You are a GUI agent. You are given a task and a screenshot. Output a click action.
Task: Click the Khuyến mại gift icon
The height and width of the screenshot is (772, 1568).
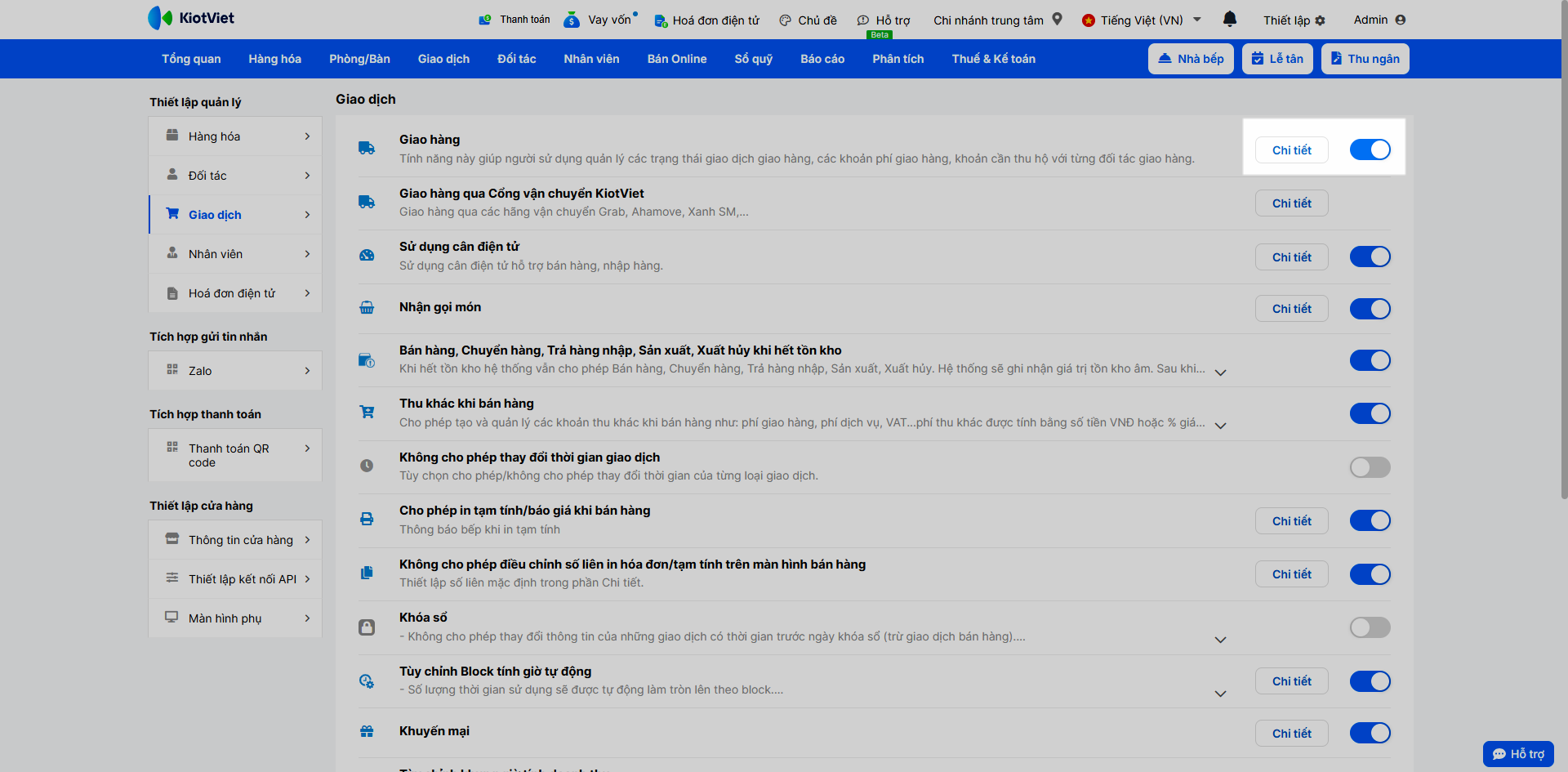click(367, 731)
